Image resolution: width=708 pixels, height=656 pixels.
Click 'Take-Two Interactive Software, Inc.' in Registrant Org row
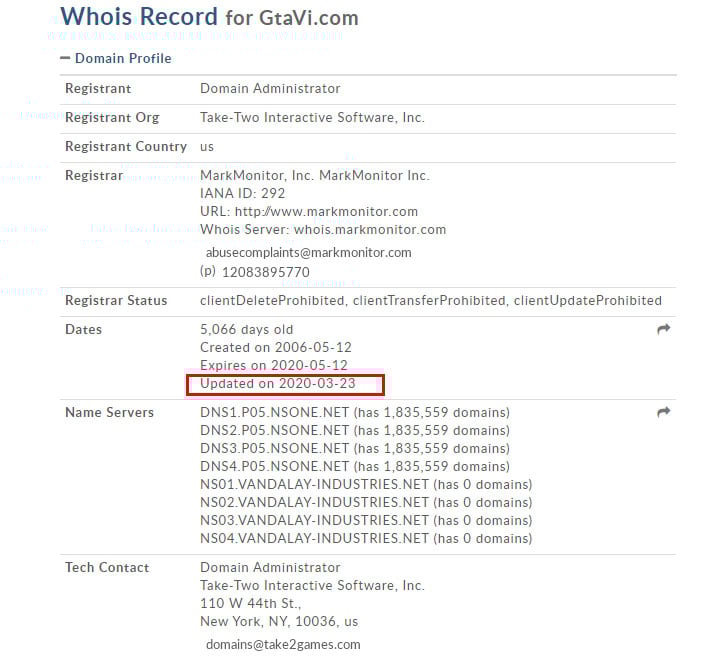(x=312, y=117)
